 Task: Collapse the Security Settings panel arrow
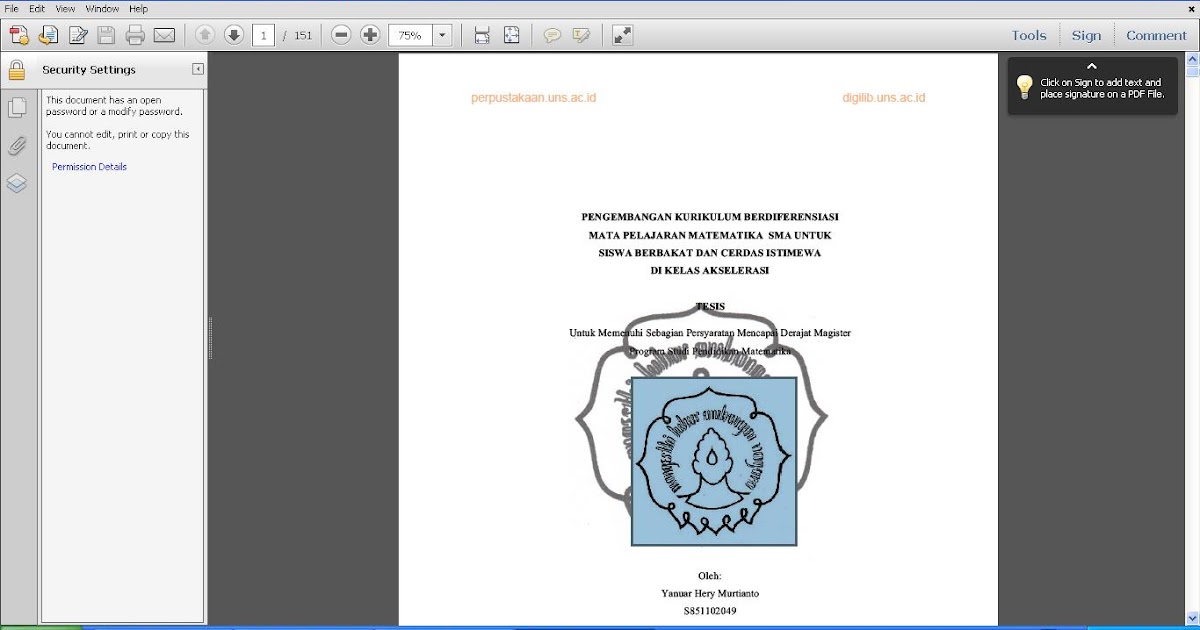[198, 69]
